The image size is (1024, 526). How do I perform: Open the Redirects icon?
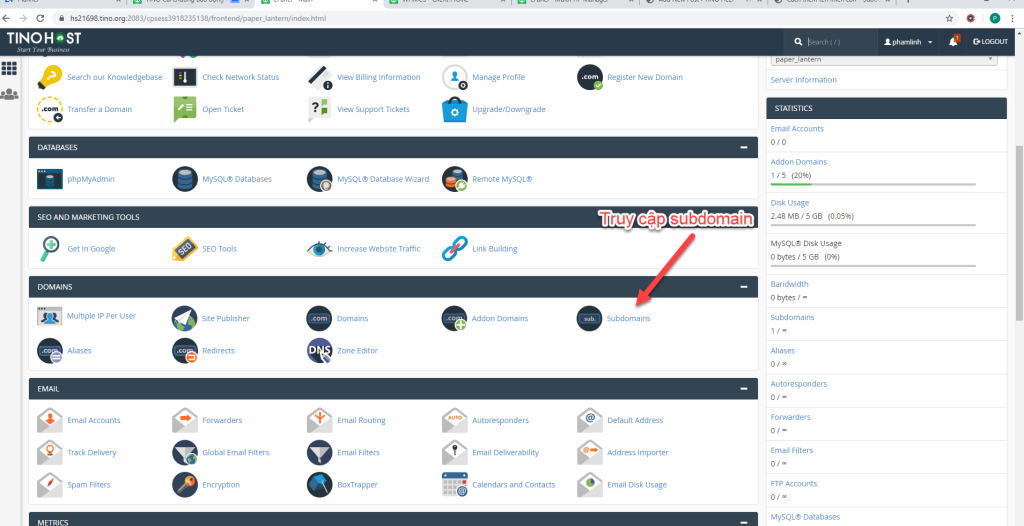[x=185, y=351]
